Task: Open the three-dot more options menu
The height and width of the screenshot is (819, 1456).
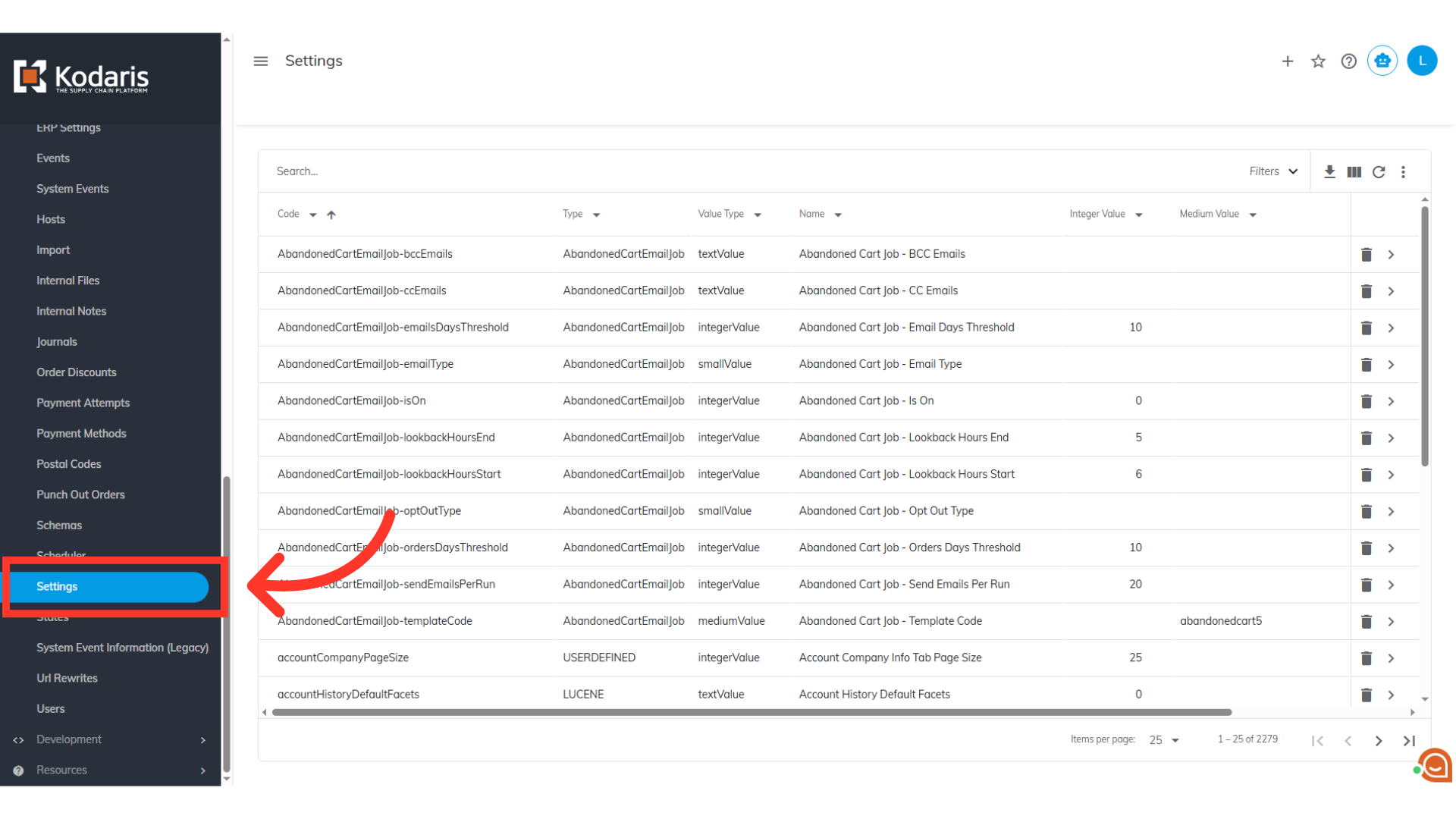Action: (1403, 172)
